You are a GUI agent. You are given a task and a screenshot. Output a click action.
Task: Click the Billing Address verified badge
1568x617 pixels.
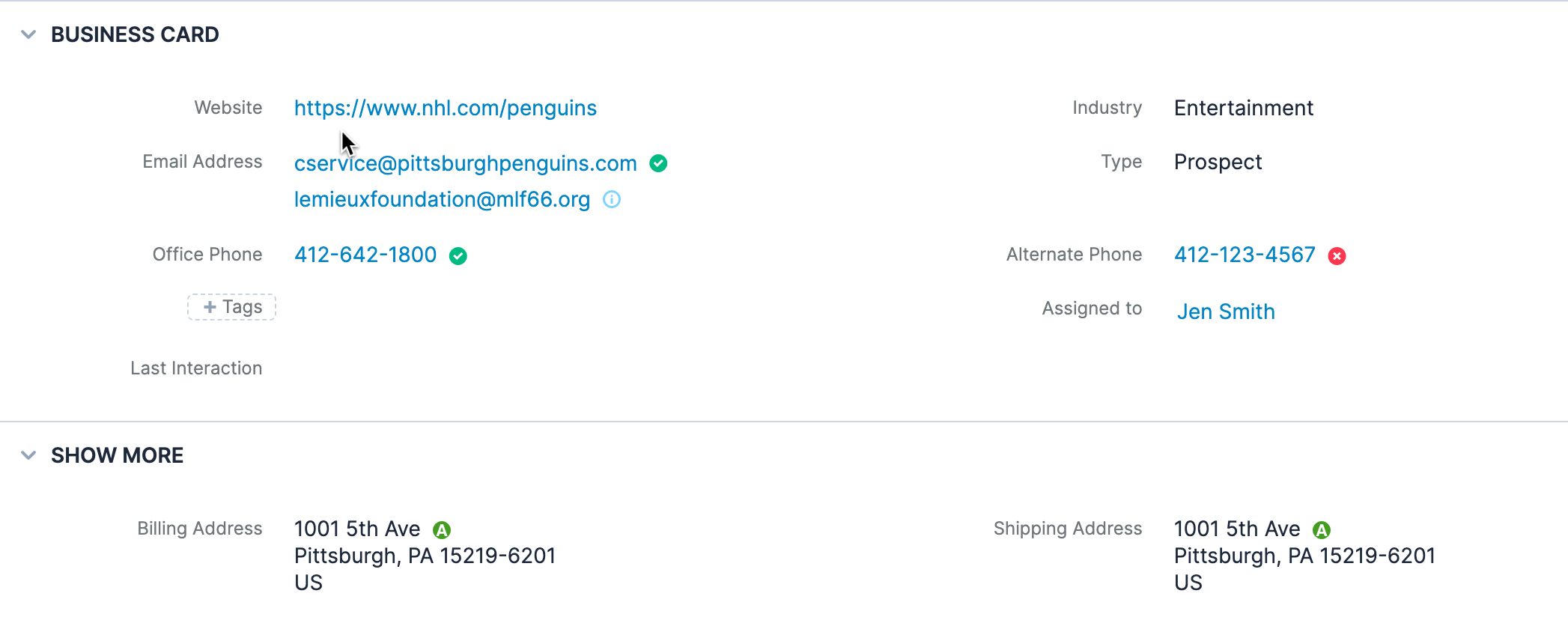[x=442, y=530]
